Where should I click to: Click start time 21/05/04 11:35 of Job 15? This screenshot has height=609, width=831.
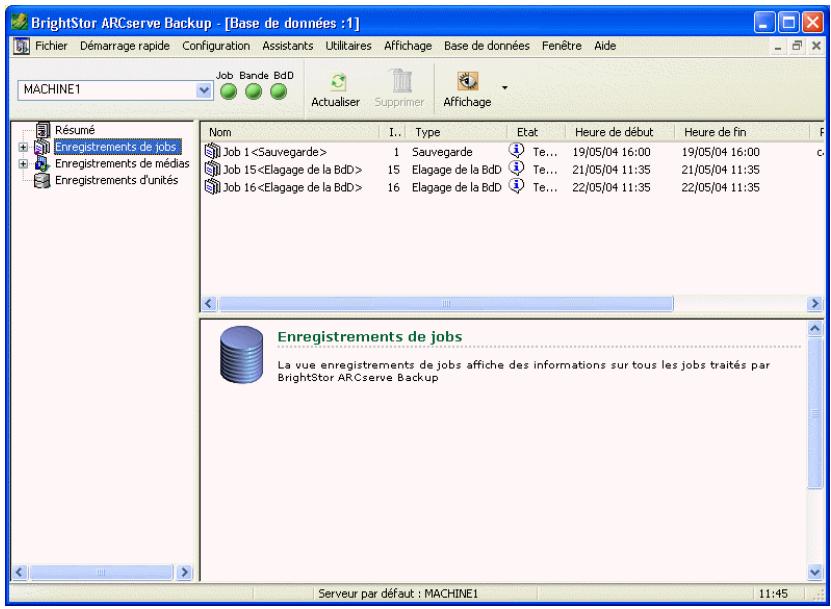pyautogui.click(x=611, y=170)
